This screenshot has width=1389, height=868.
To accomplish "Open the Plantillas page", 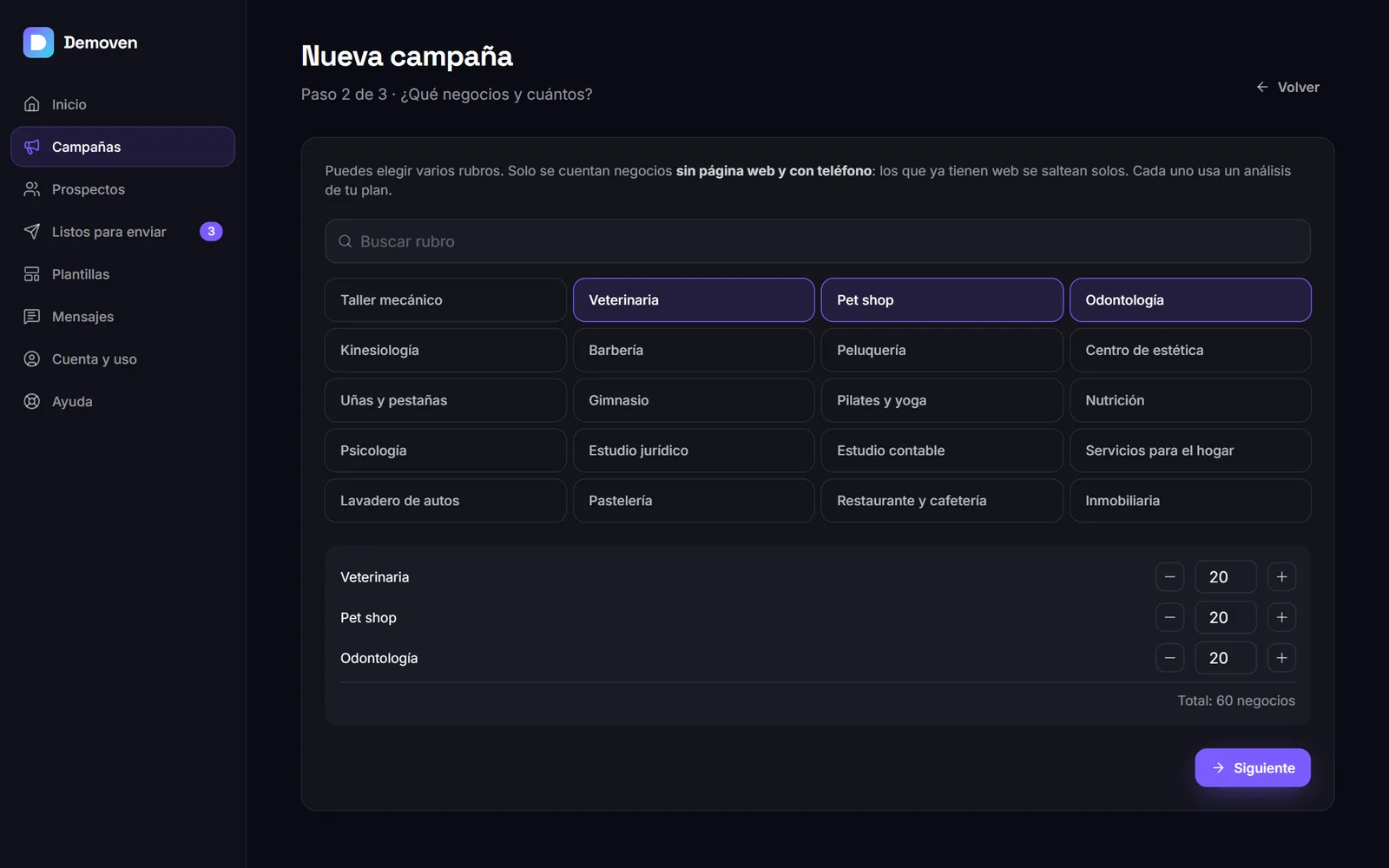I will [x=122, y=274].
